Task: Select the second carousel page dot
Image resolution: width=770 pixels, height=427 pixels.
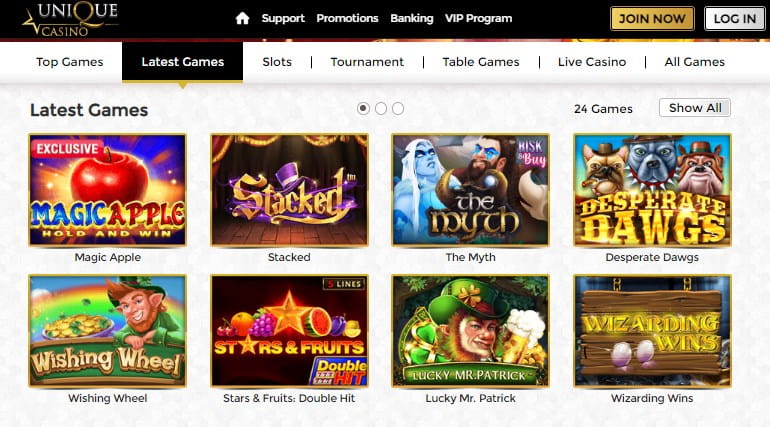Action: coord(380,108)
